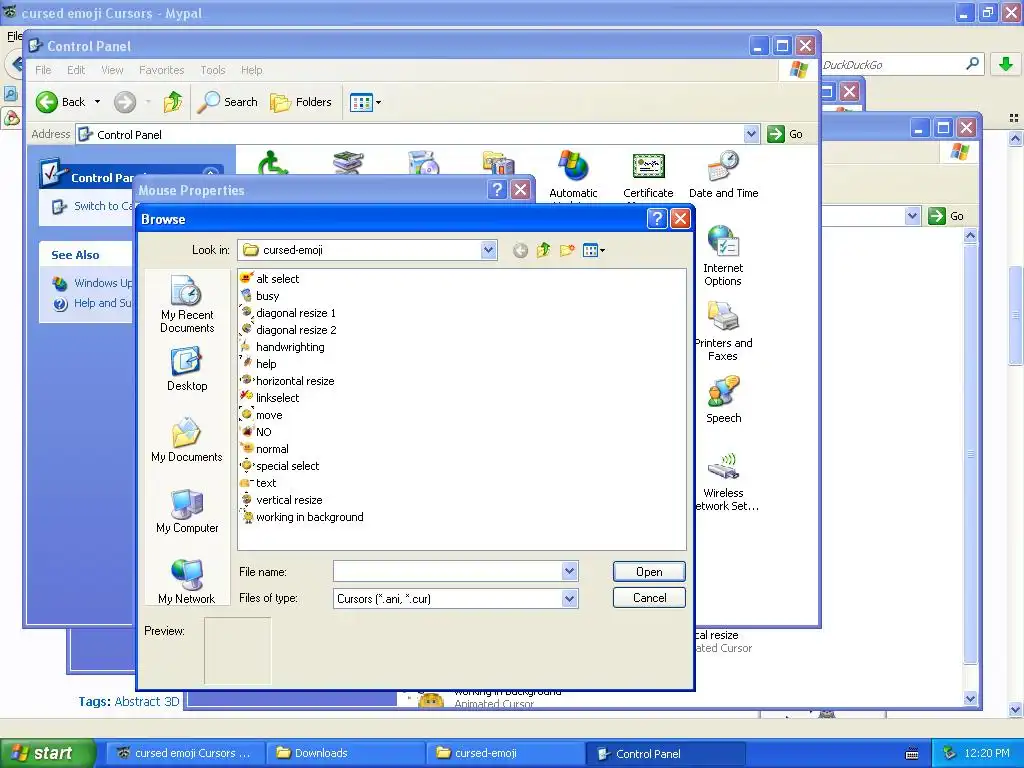Open Favorites menu in Control Panel window
1024x768 pixels.
click(x=161, y=70)
